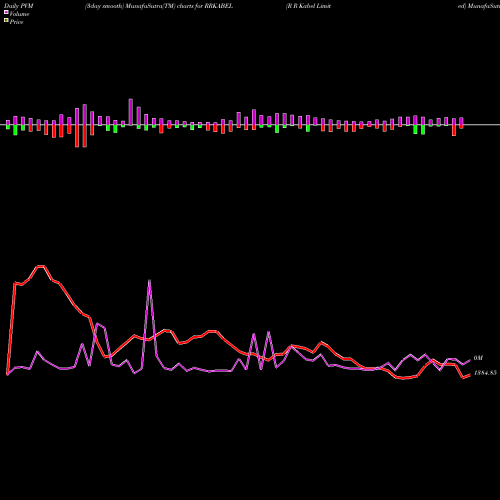This screenshot has height=500, width=500.
Task: Click the Volume legend color swatch
Action: (x=6, y=12)
